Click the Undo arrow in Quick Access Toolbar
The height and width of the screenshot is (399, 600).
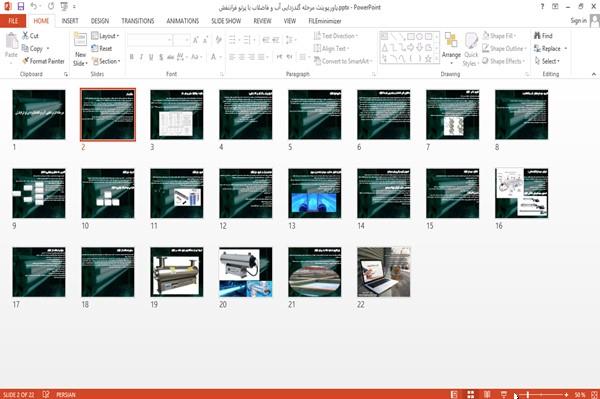point(34,7)
